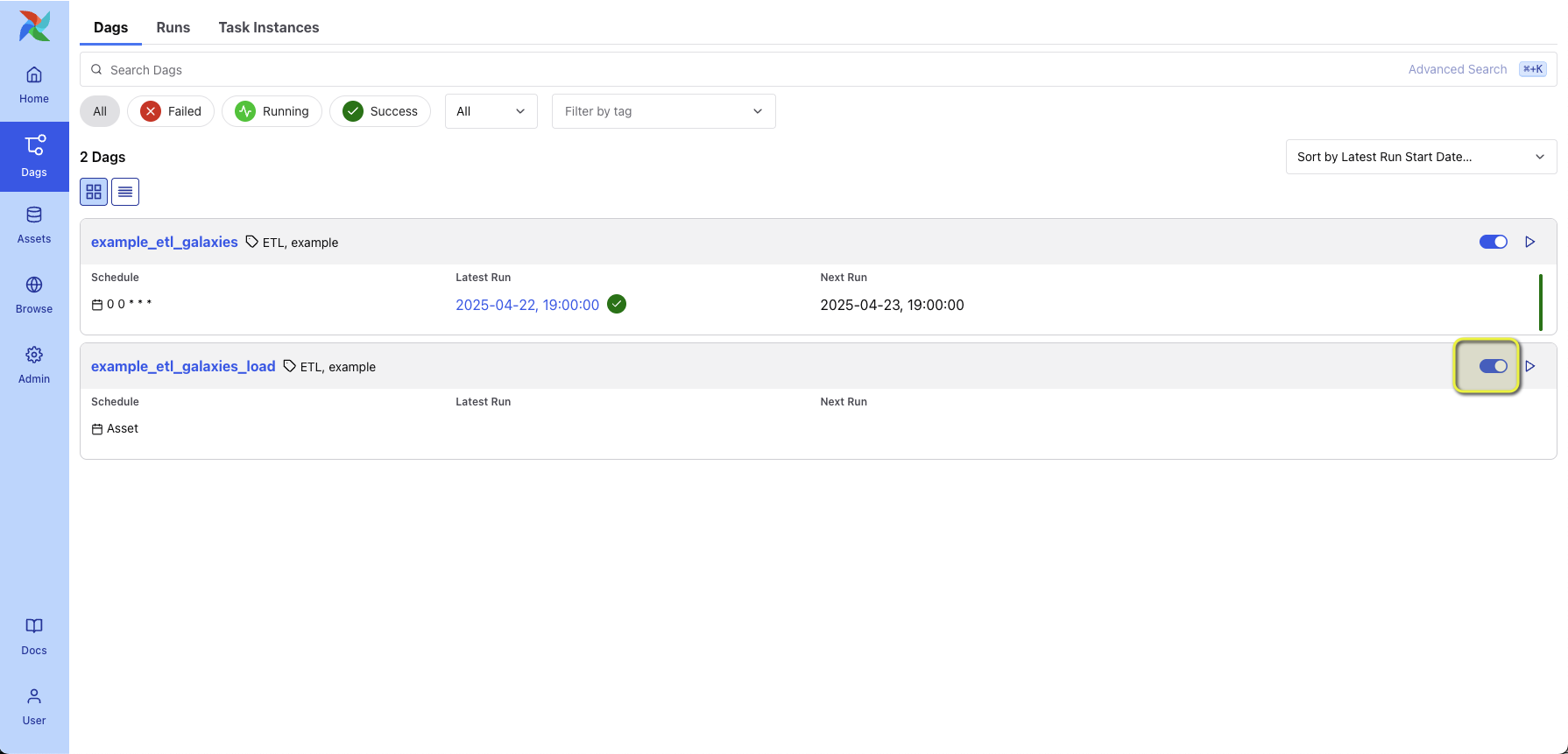Select the Task Instances tab

[269, 27]
